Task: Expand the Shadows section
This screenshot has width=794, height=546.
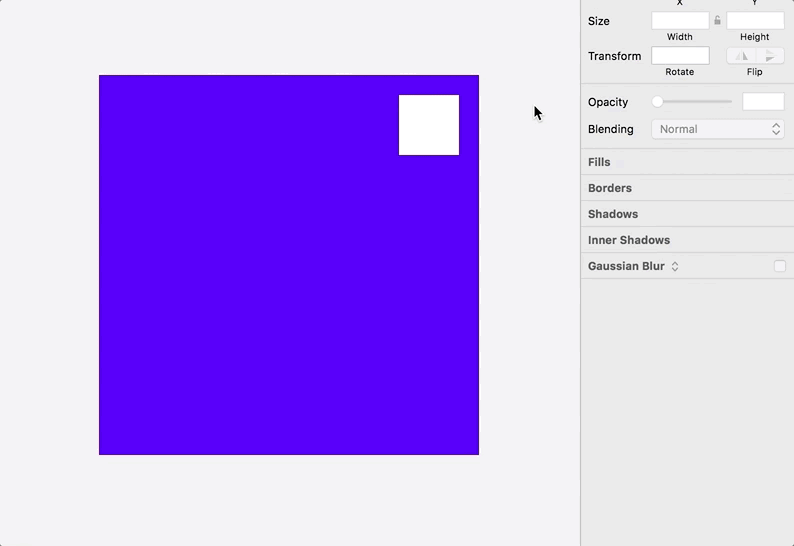Action: pos(613,214)
